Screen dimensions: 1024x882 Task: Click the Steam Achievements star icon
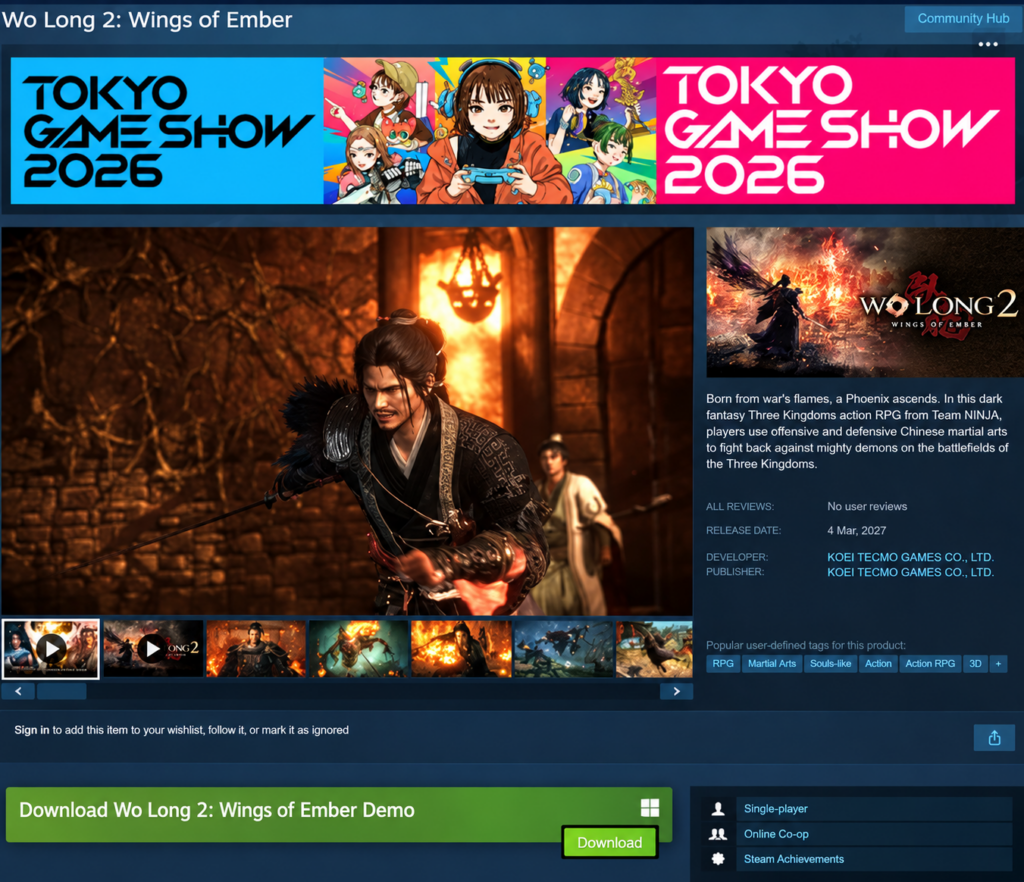click(718, 858)
